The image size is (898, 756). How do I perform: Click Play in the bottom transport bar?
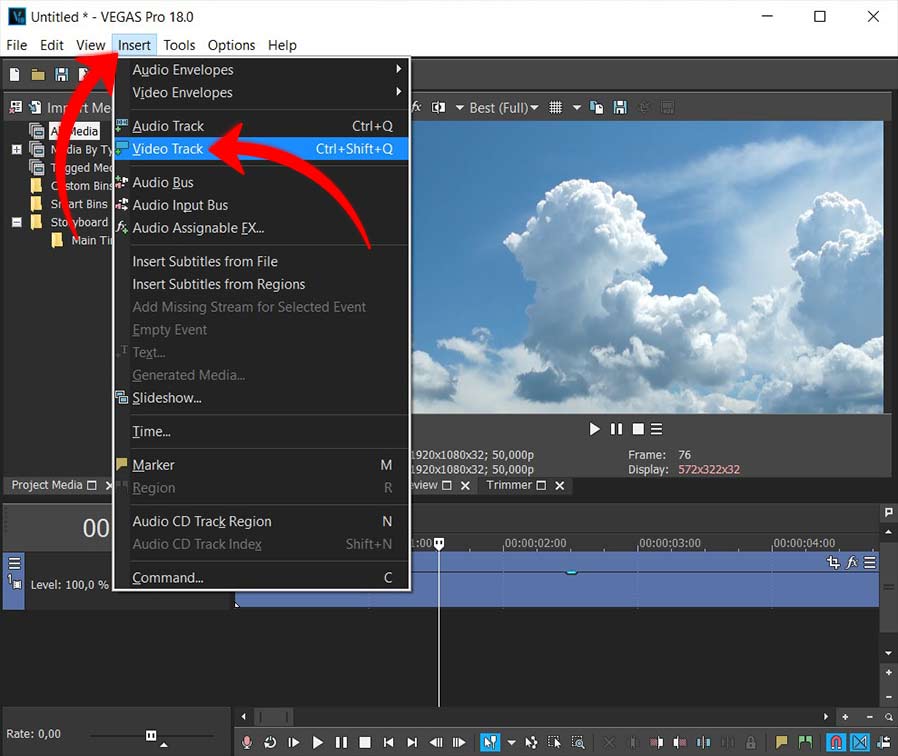tap(317, 743)
